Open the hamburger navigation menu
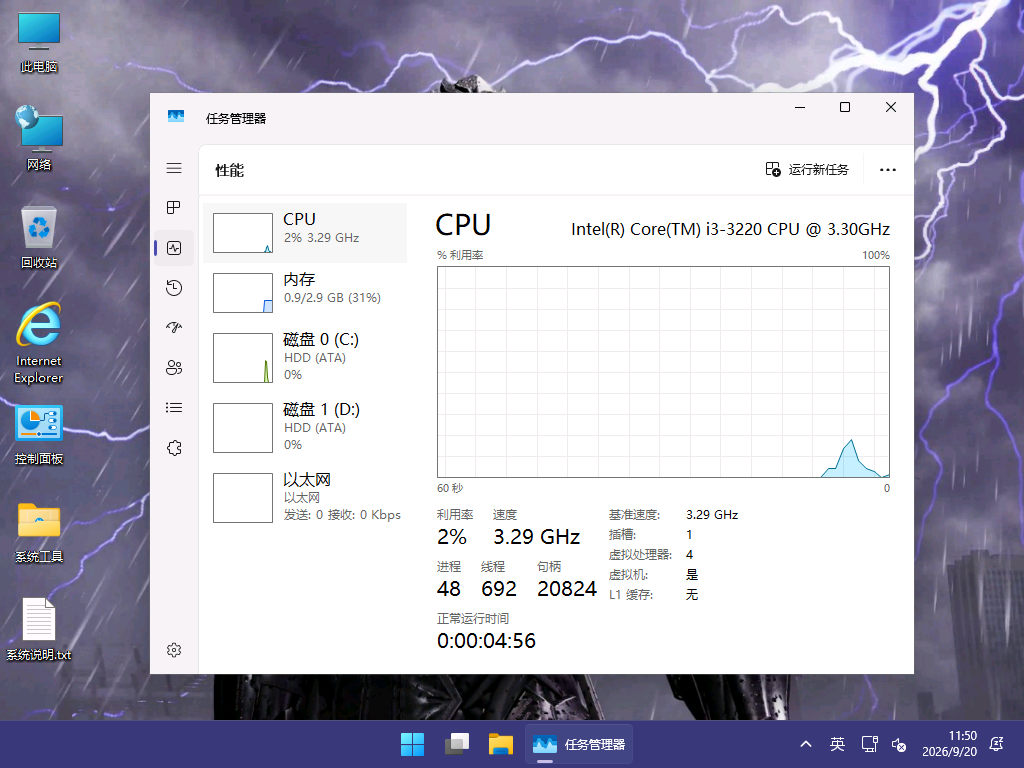The width and height of the screenshot is (1024, 768). pos(174,168)
